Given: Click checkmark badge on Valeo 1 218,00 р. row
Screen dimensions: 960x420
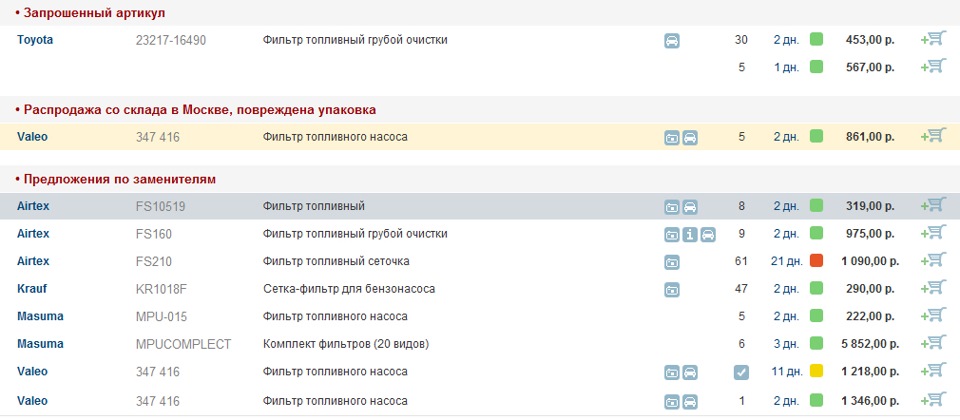Looking at the screenshot, I should coord(741,372).
